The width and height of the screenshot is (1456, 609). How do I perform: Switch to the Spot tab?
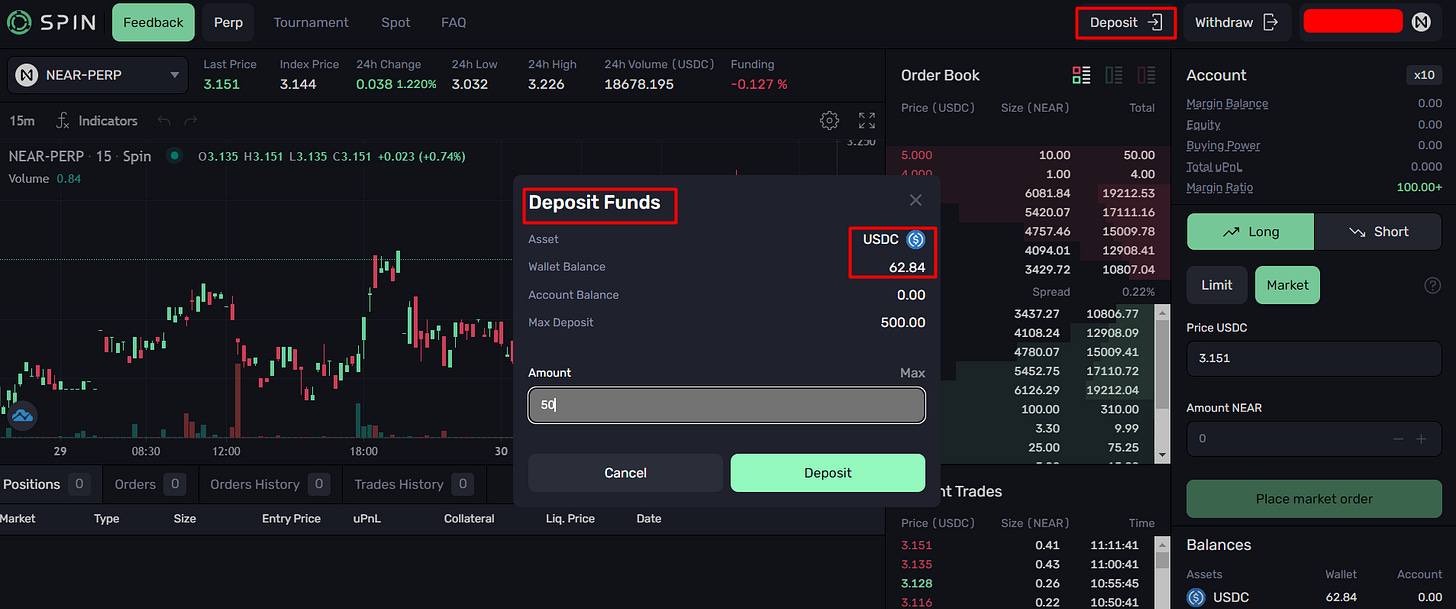click(395, 21)
